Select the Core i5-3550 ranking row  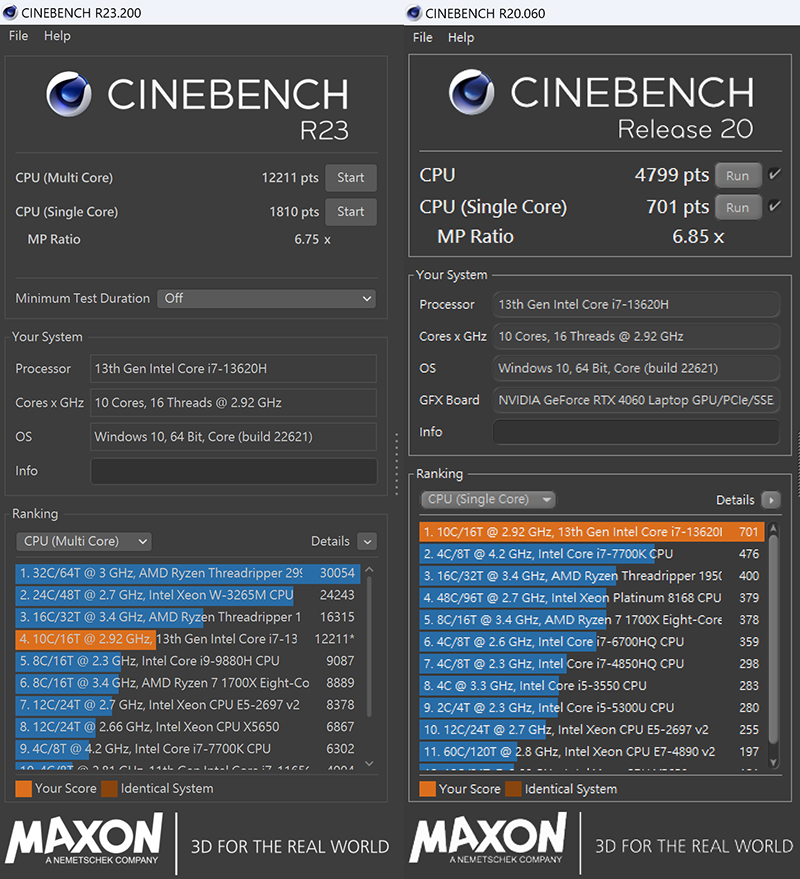pyautogui.click(x=592, y=686)
